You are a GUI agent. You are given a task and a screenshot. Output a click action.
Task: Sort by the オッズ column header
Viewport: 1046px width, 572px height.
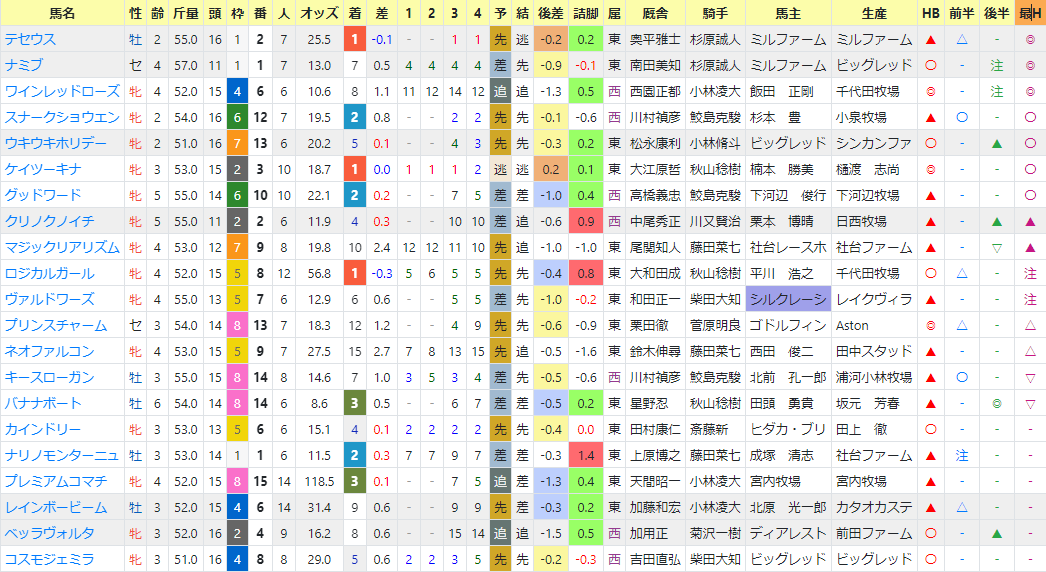pyautogui.click(x=319, y=13)
